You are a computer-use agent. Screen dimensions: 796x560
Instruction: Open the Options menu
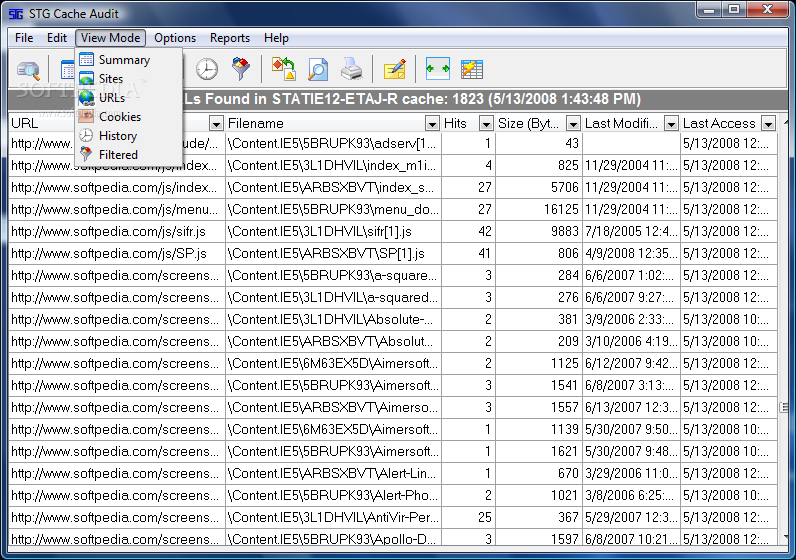(175, 38)
